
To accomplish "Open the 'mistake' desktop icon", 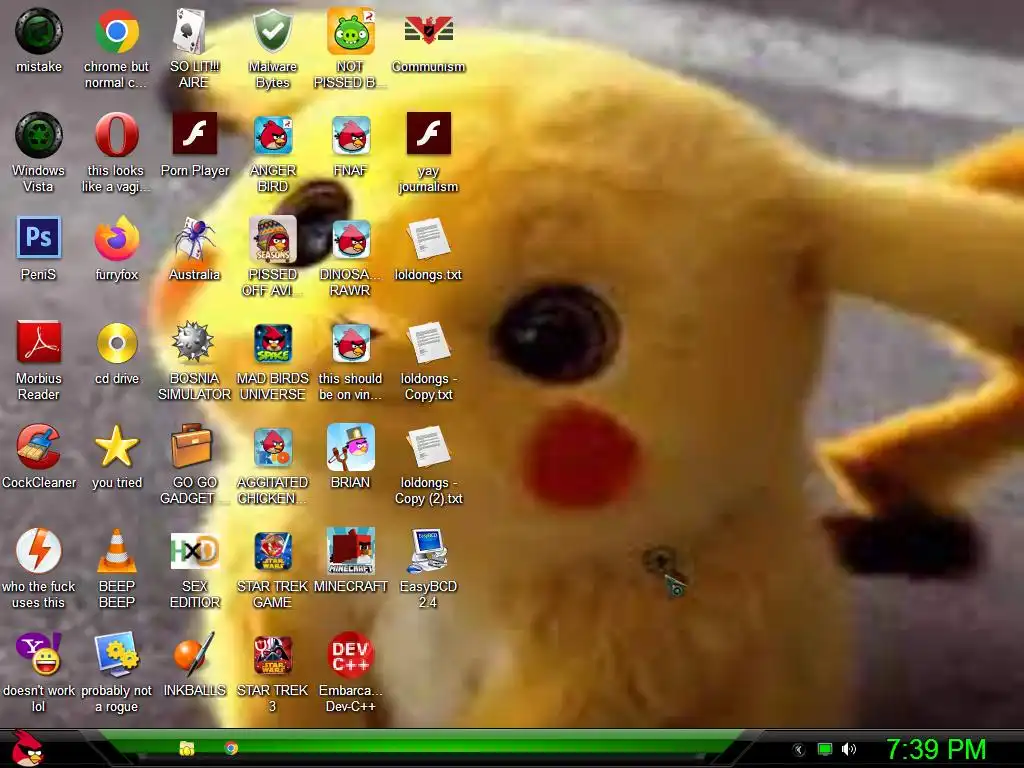I will coord(39,31).
